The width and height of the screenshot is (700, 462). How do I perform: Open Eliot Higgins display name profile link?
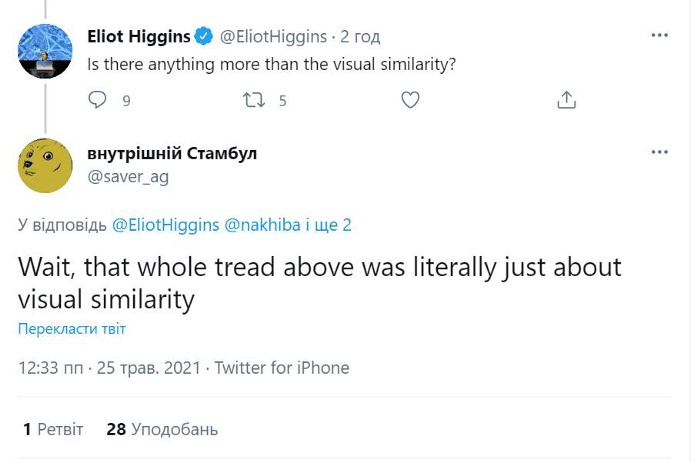(x=139, y=37)
